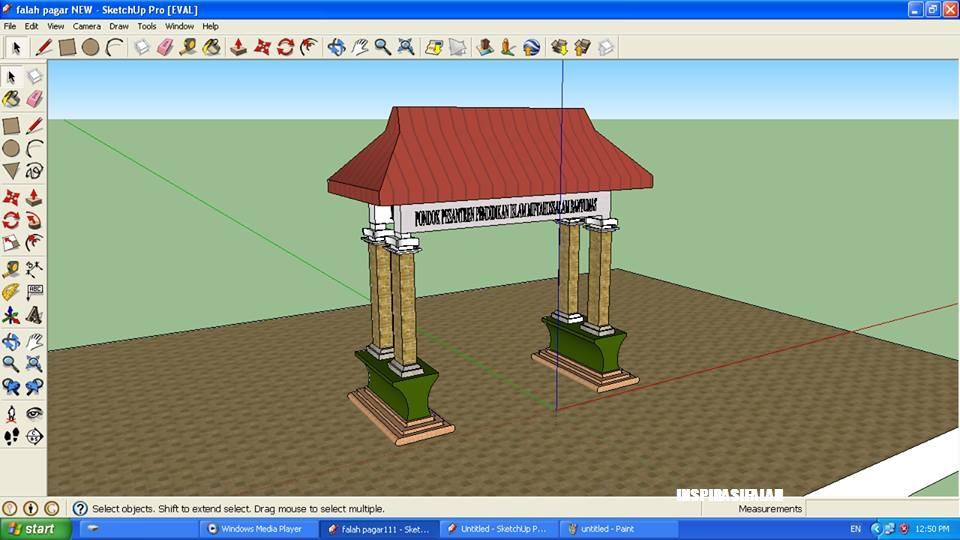Activate Follow Me tool in left toolset
960x540 pixels.
coord(34,220)
